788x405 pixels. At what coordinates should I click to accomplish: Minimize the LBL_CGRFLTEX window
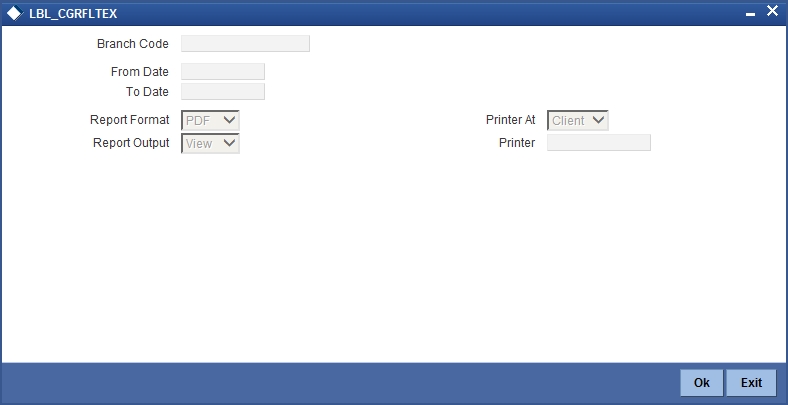pos(750,15)
